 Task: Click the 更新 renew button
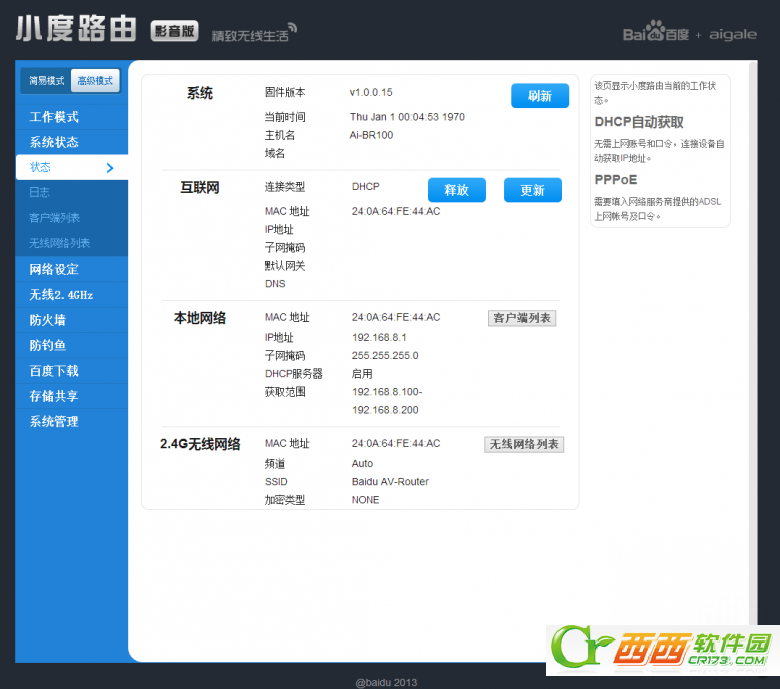pos(533,190)
